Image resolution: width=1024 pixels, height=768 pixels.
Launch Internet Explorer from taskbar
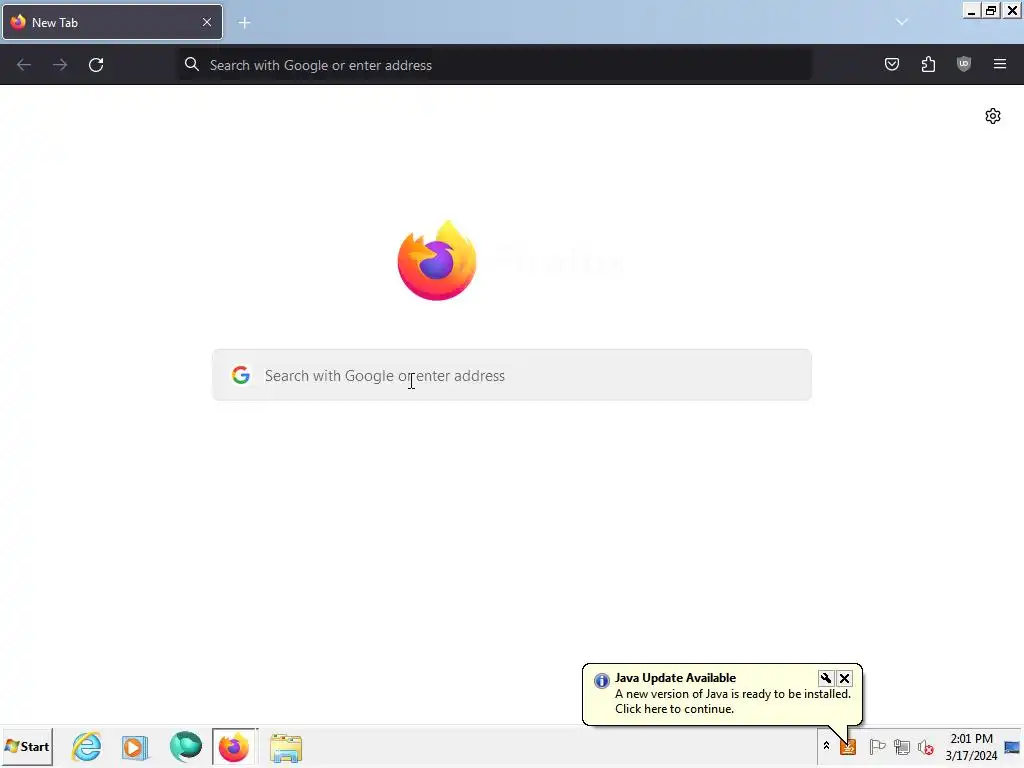click(x=86, y=747)
